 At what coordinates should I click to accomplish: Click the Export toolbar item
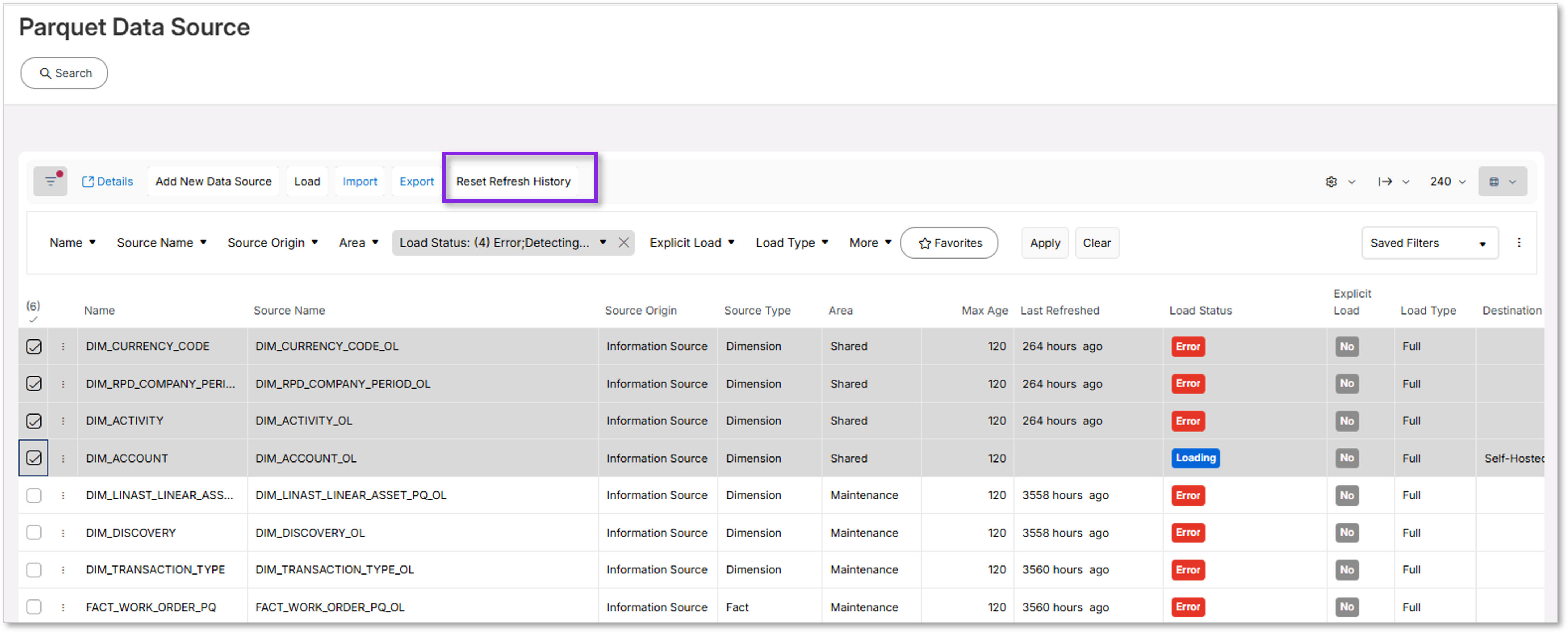(416, 182)
